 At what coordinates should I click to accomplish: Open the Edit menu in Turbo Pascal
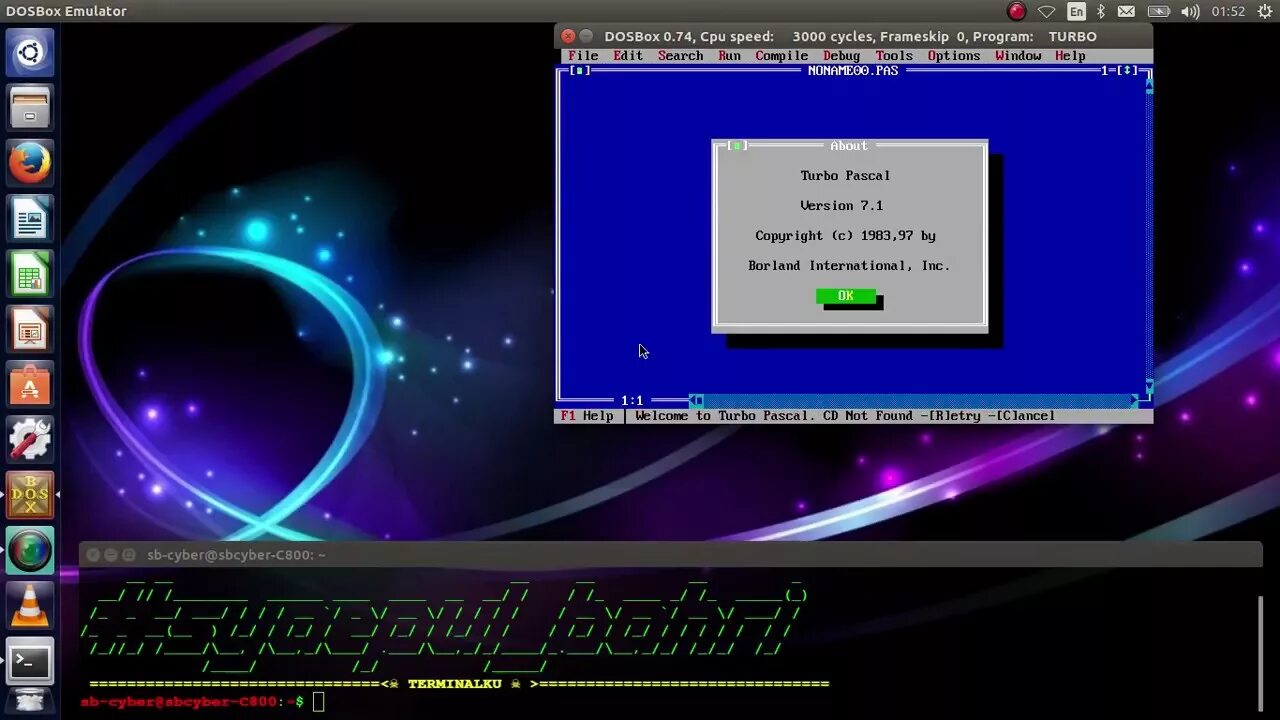[628, 56]
